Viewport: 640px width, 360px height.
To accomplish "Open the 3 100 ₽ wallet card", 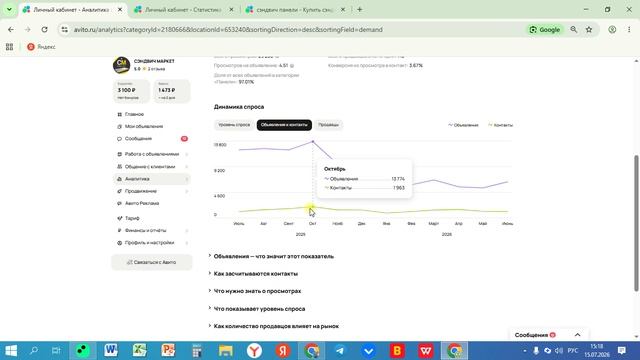I will [131, 91].
